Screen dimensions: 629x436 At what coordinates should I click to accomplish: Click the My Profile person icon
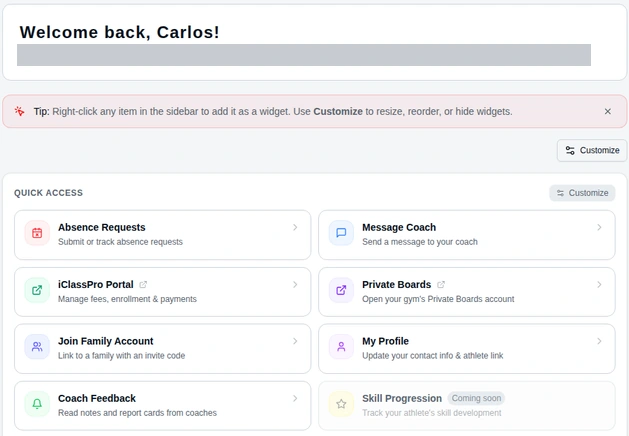(341, 347)
